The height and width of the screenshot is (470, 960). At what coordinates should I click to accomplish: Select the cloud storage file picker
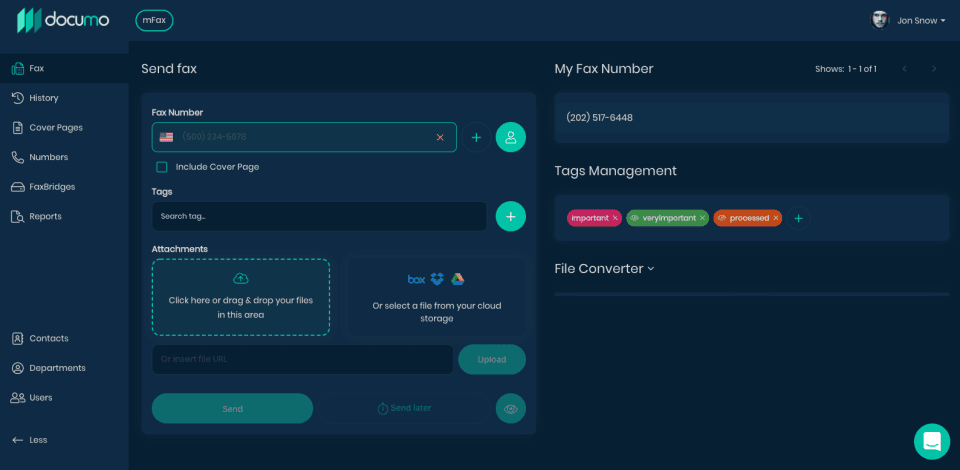pyautogui.click(x=436, y=297)
